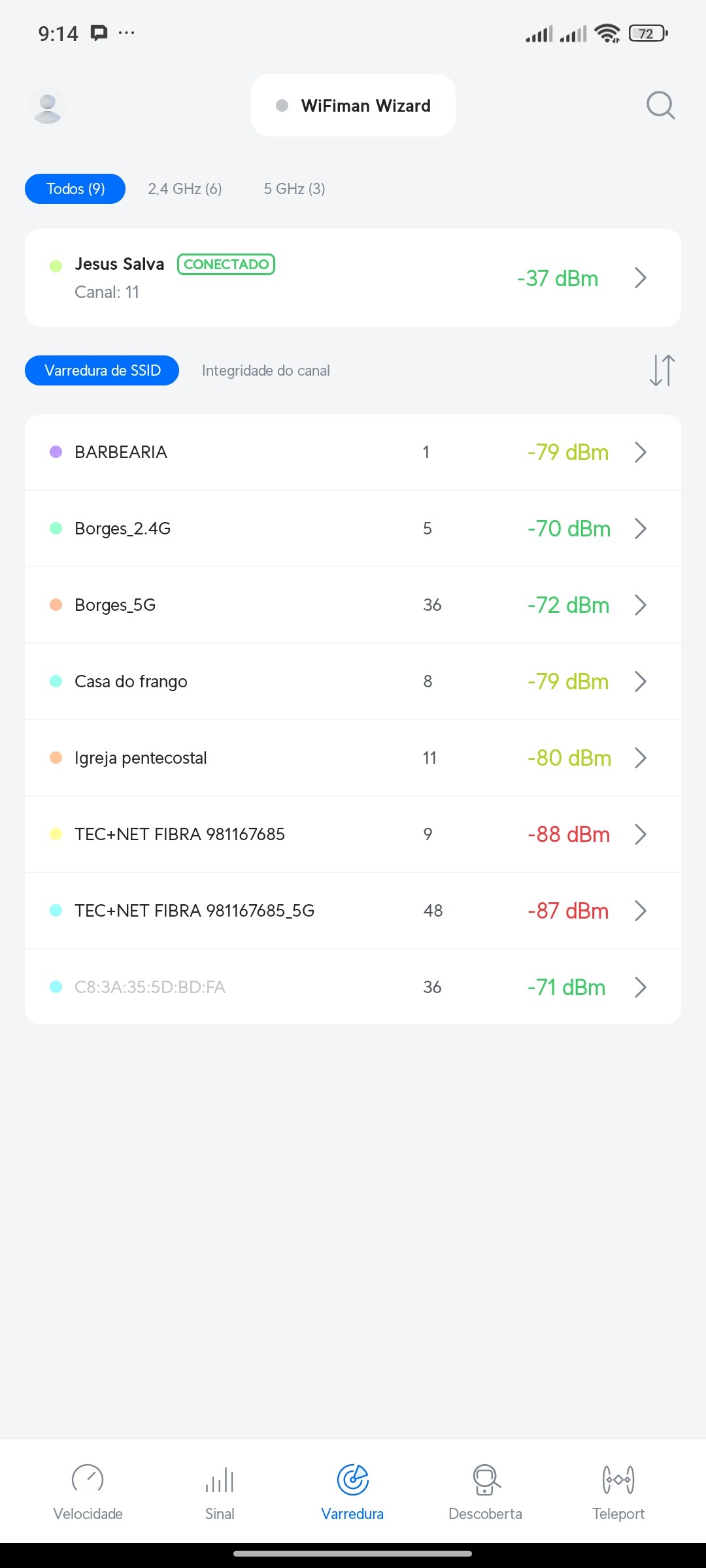Expand Jesus Salva connected network details

640,278
